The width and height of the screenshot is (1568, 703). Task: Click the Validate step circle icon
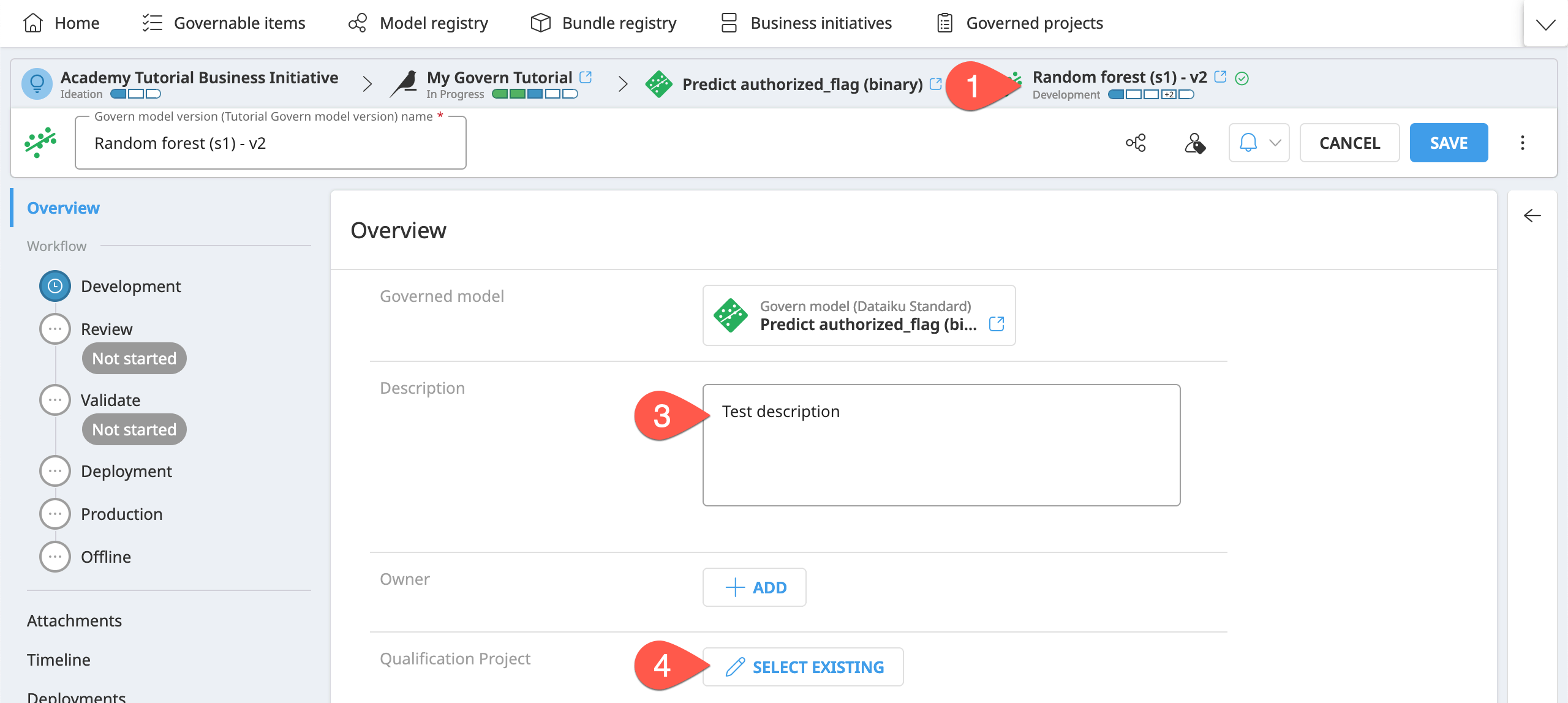(55, 400)
